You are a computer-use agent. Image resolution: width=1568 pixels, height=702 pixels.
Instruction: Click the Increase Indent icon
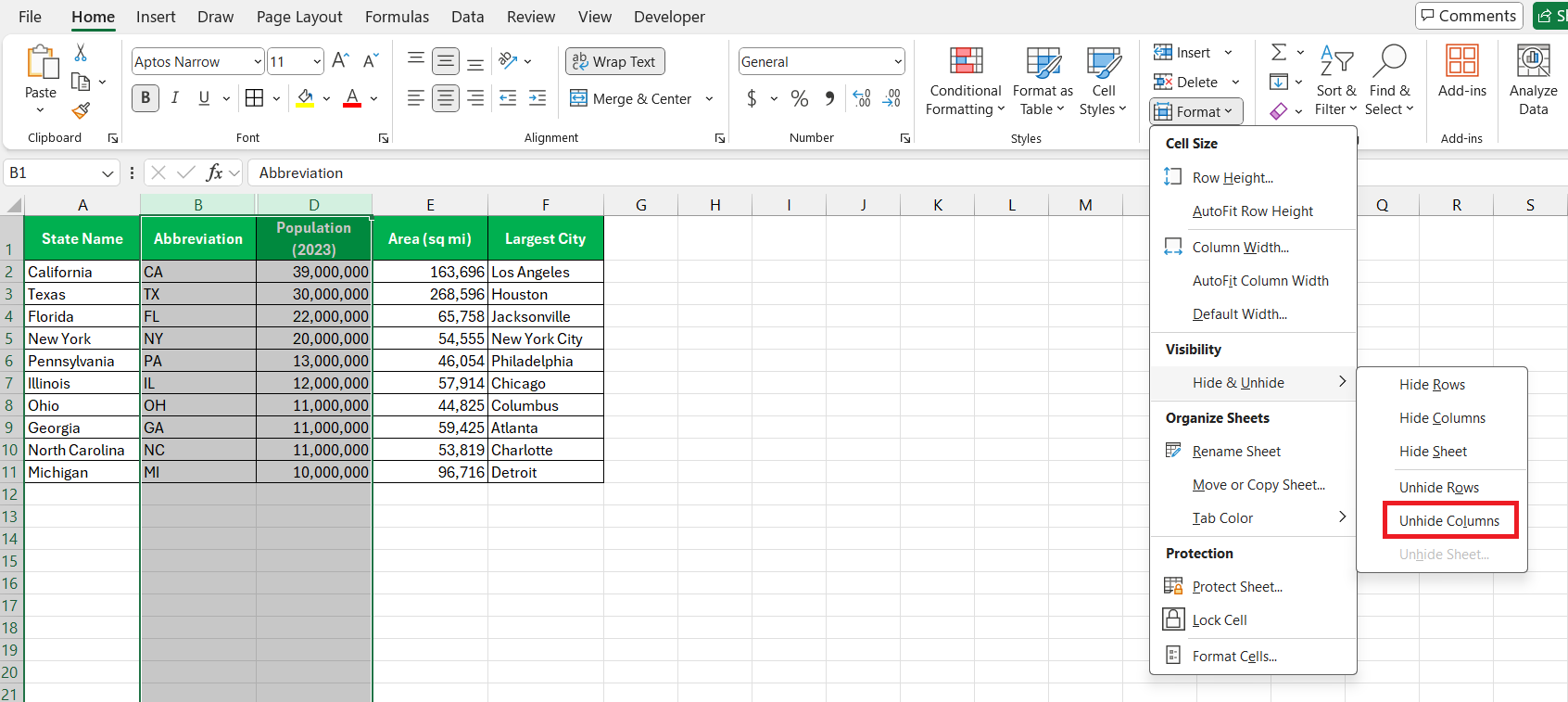pyautogui.click(x=537, y=98)
